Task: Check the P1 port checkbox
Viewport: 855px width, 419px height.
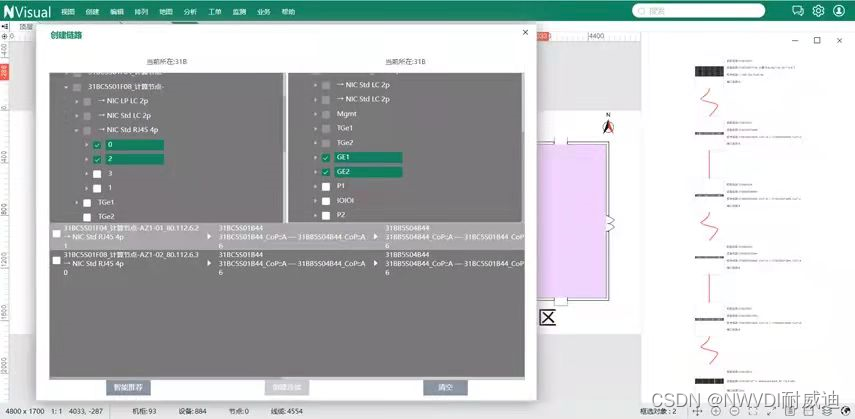Action: click(x=325, y=186)
